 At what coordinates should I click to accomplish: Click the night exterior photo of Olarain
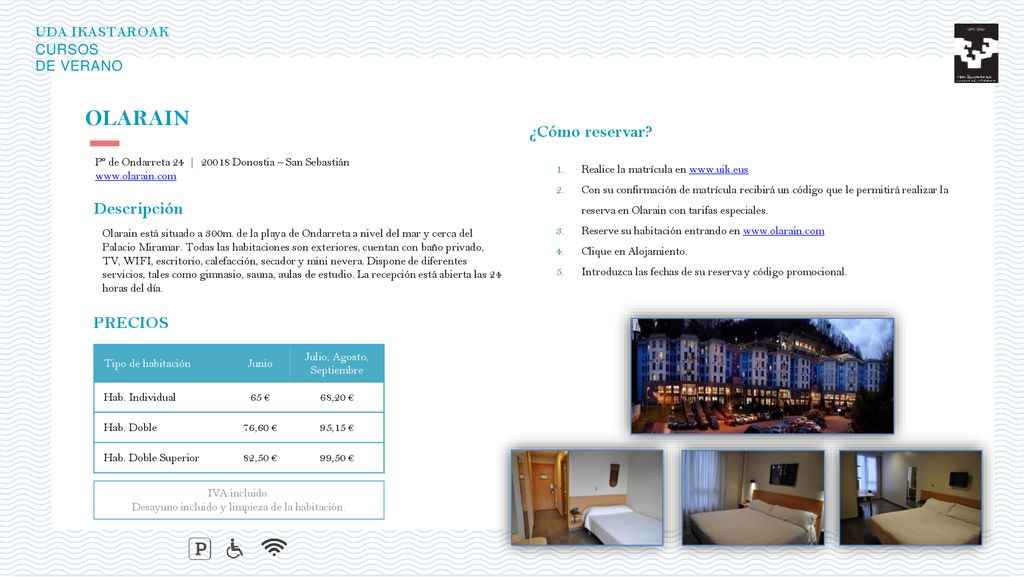coord(762,376)
